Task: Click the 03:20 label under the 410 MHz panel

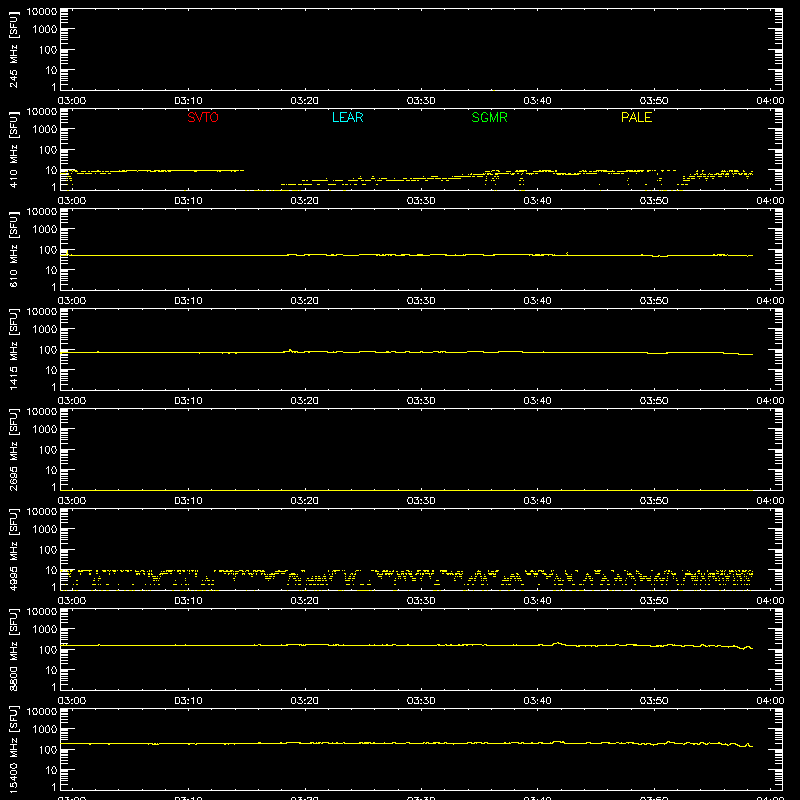Action: 305,201
